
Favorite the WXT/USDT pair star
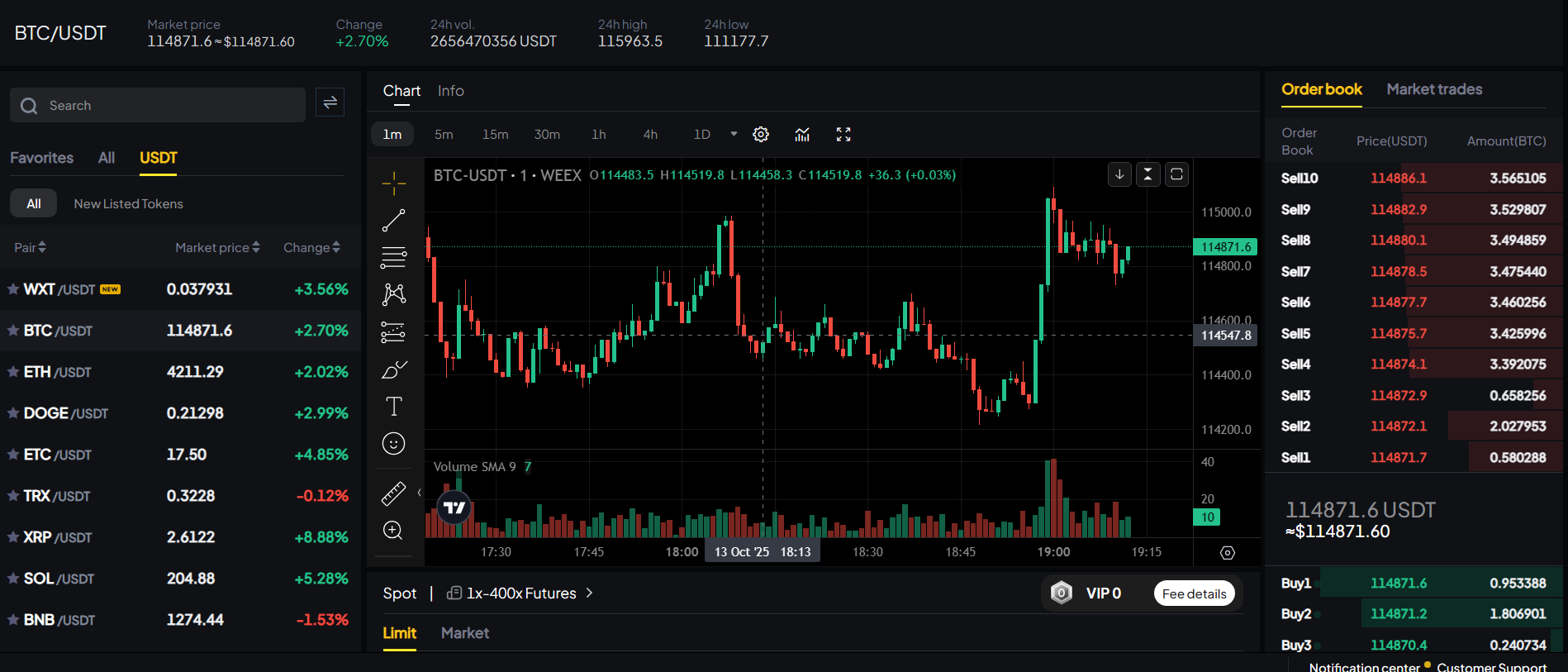coord(13,289)
